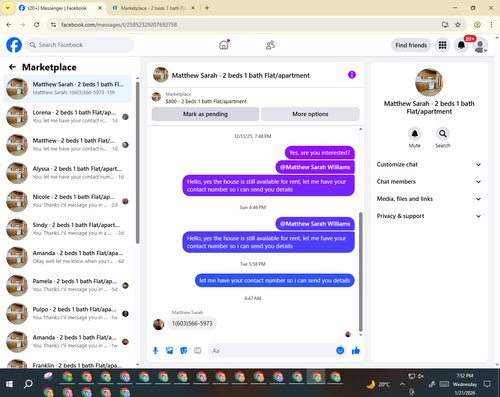Click Matthew Sarah's avatar beside phone message

click(x=158, y=324)
